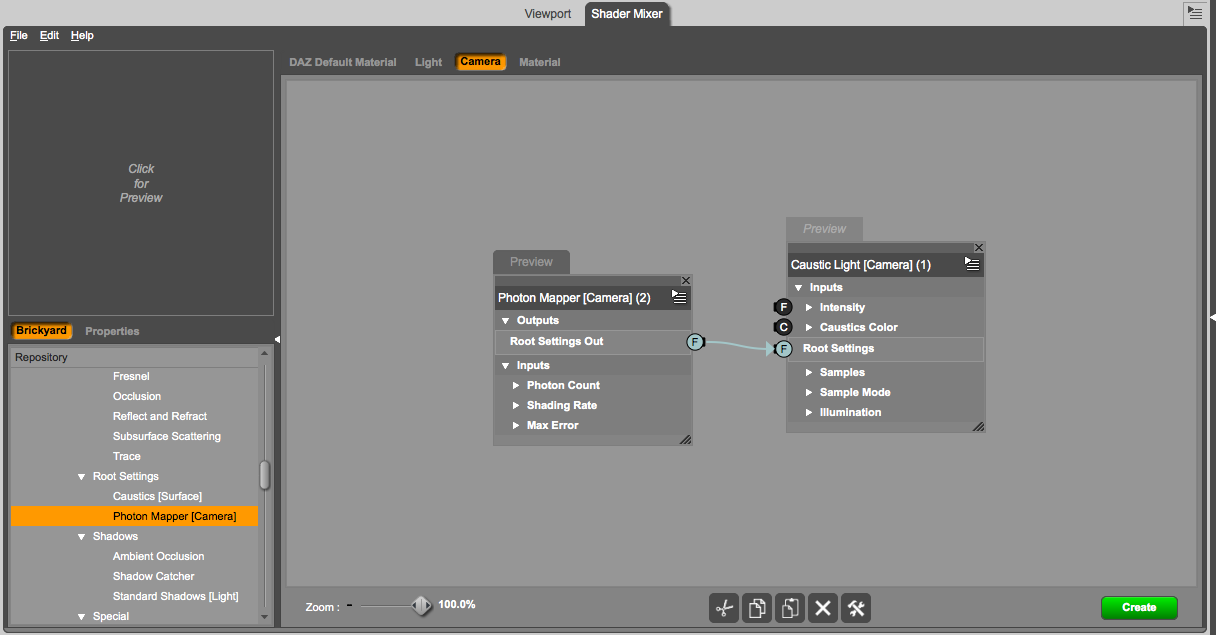Click the scissors cut icon
Screen dimensions: 1216x635
click(x=724, y=608)
